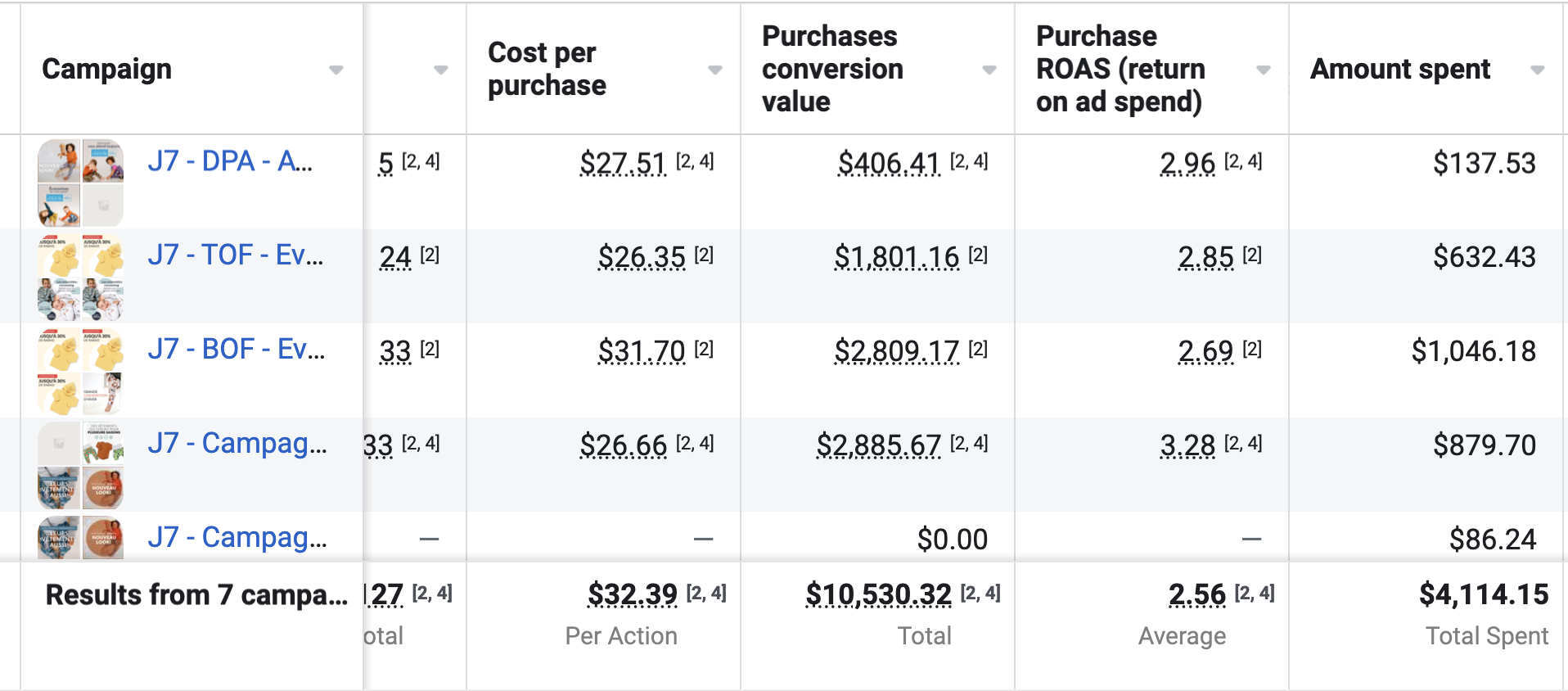Screen dimensions: 1568x691
Task: Click the J7 - DPA campaign thumbnail
Action: [80, 182]
